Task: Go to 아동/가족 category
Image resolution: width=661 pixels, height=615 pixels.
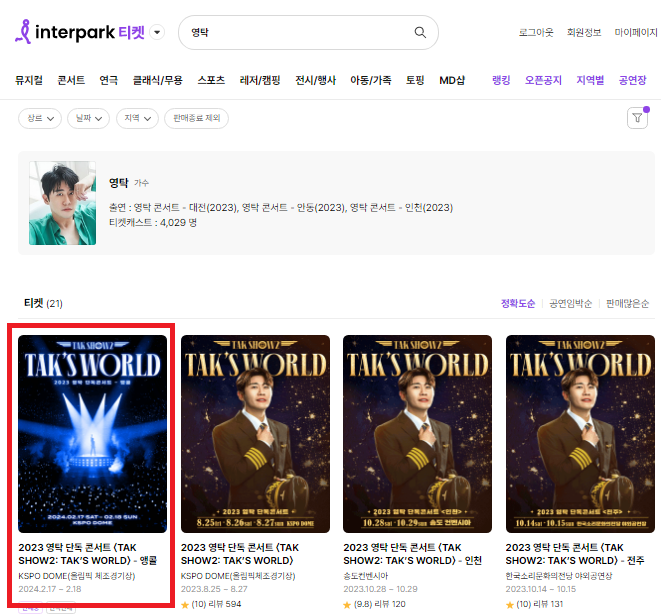Action: [x=371, y=80]
